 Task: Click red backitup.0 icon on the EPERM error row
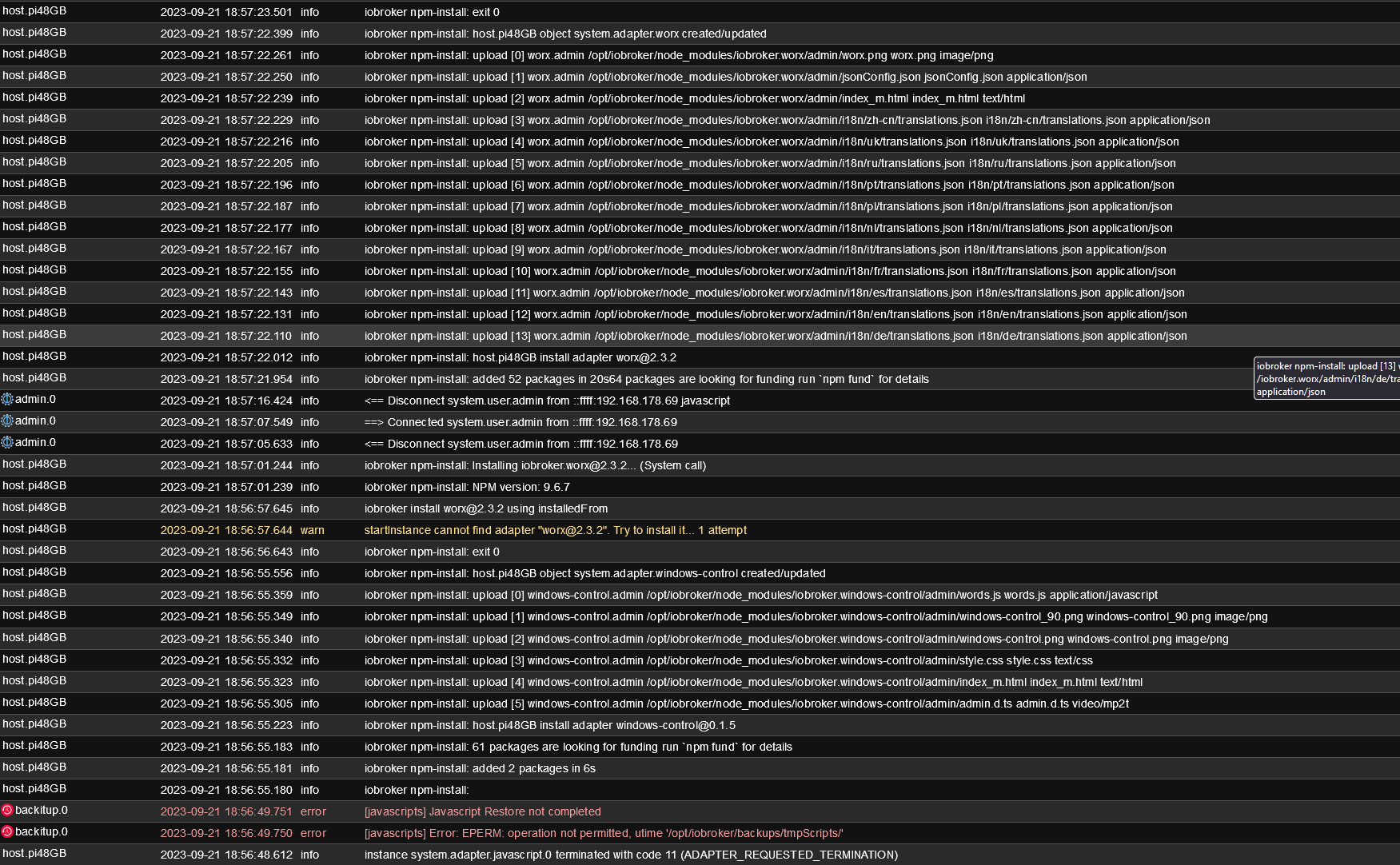tap(7, 831)
